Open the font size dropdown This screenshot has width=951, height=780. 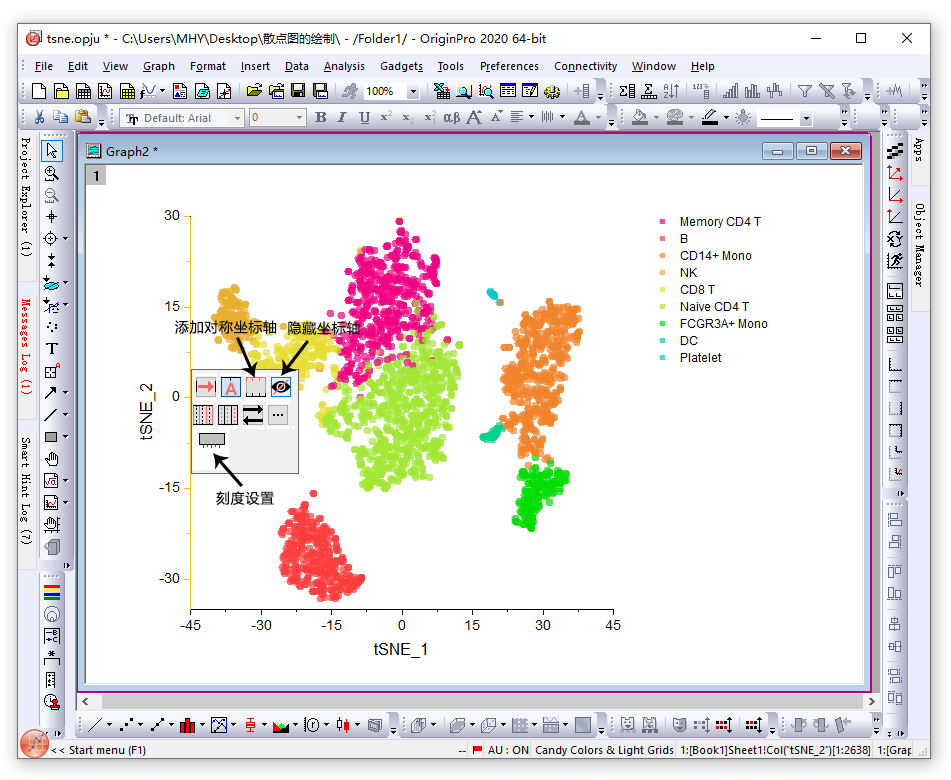pyautogui.click(x=299, y=118)
